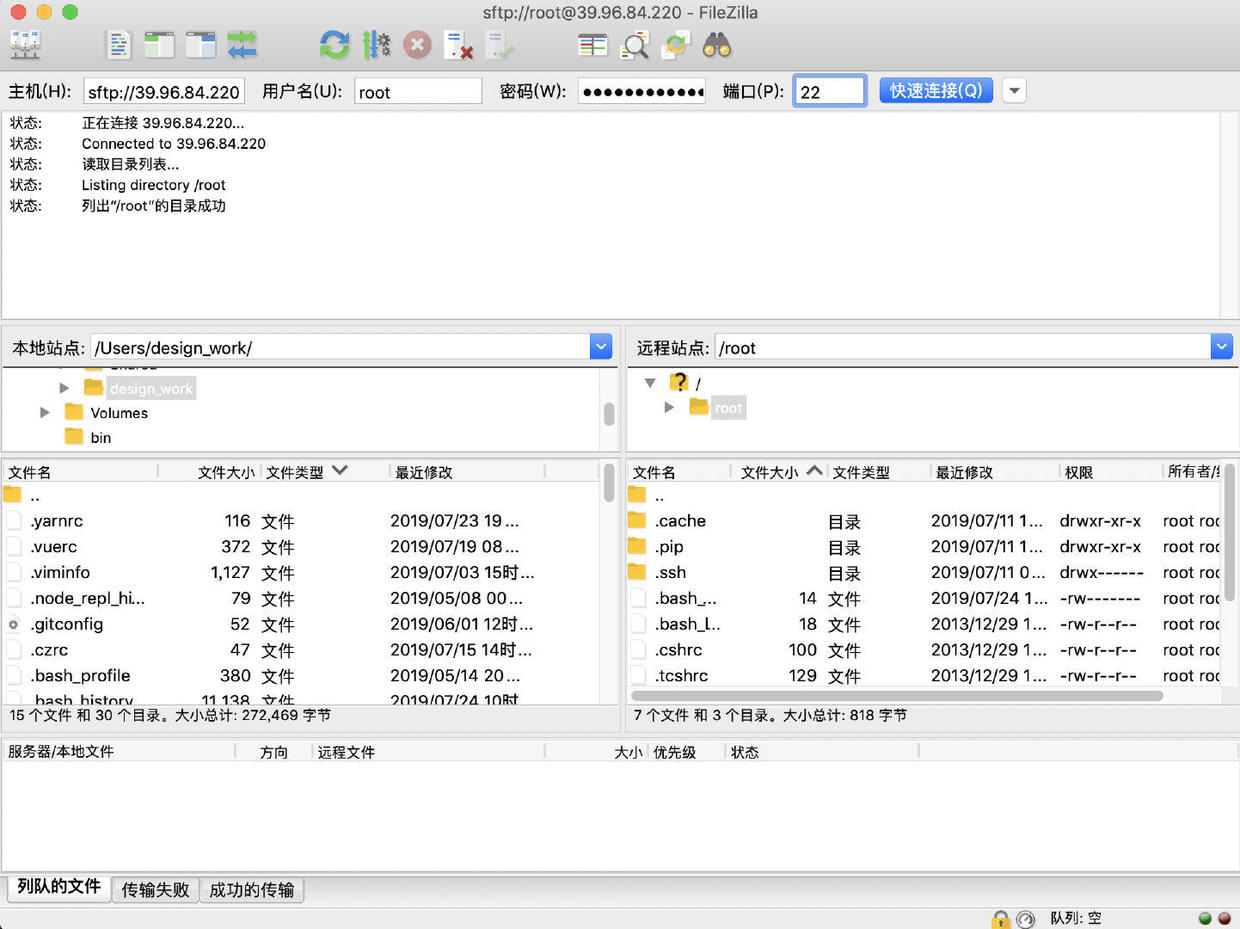Sort remote list by 文件名 column
The image size is (1240, 929).
point(679,471)
